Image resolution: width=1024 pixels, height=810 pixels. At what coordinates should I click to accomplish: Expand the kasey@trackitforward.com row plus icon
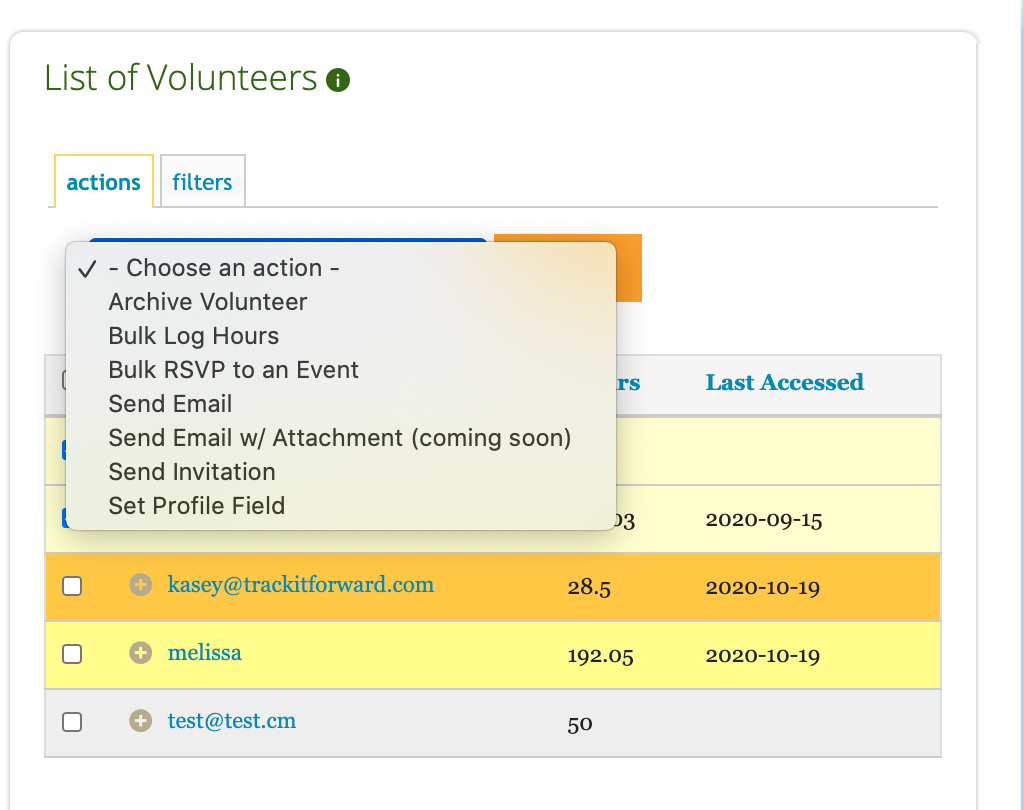coord(140,584)
